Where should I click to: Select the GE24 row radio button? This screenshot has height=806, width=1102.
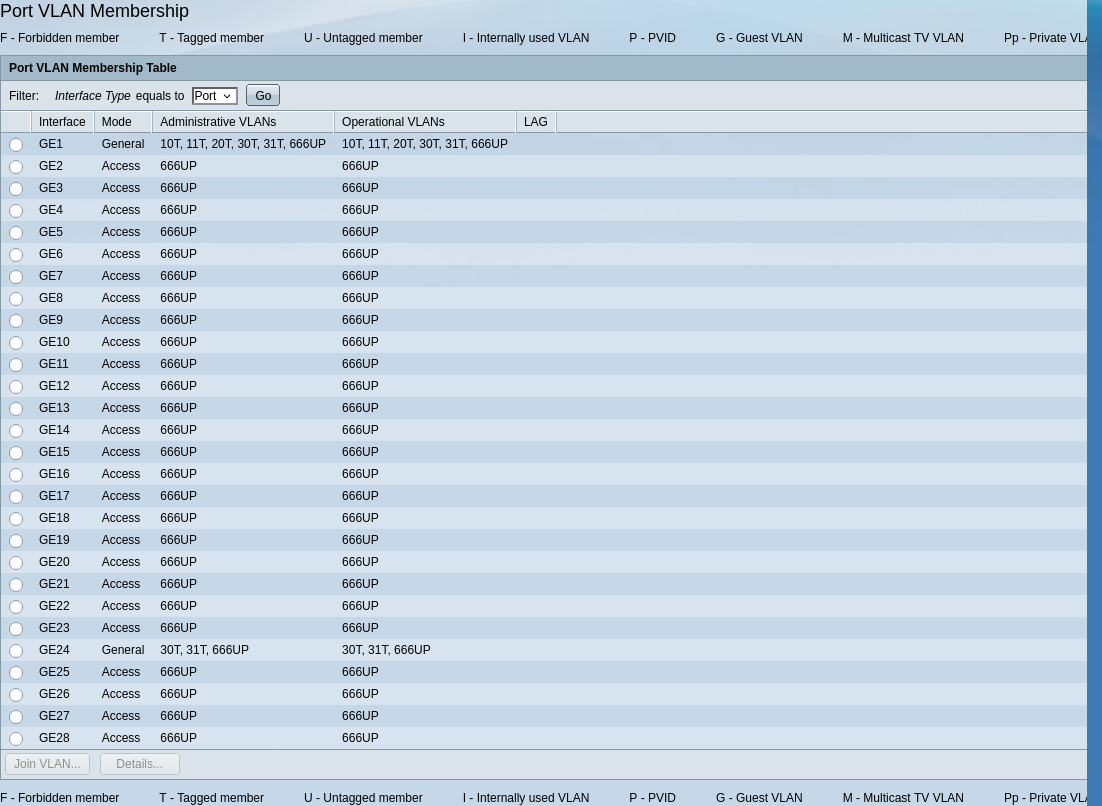(x=16, y=651)
